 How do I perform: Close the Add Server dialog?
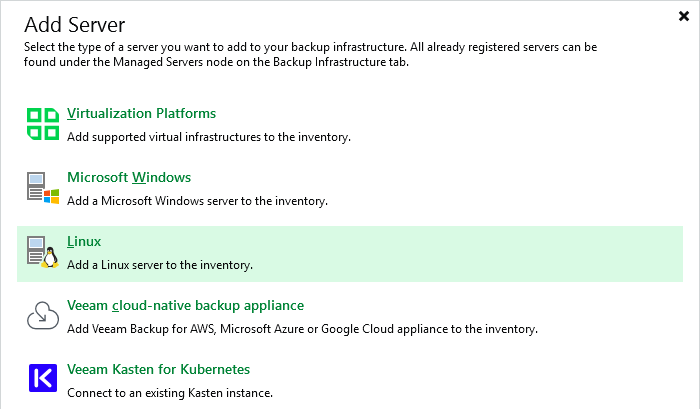[x=683, y=17]
